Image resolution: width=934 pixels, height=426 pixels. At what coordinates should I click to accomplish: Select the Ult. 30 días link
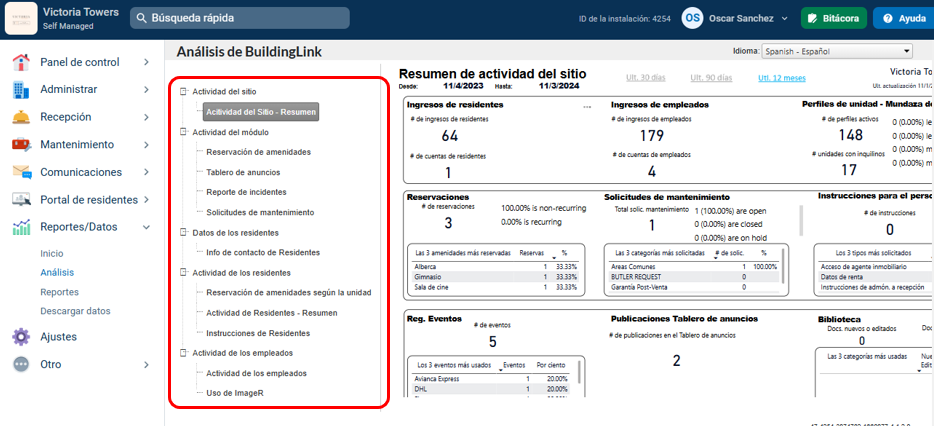click(646, 77)
